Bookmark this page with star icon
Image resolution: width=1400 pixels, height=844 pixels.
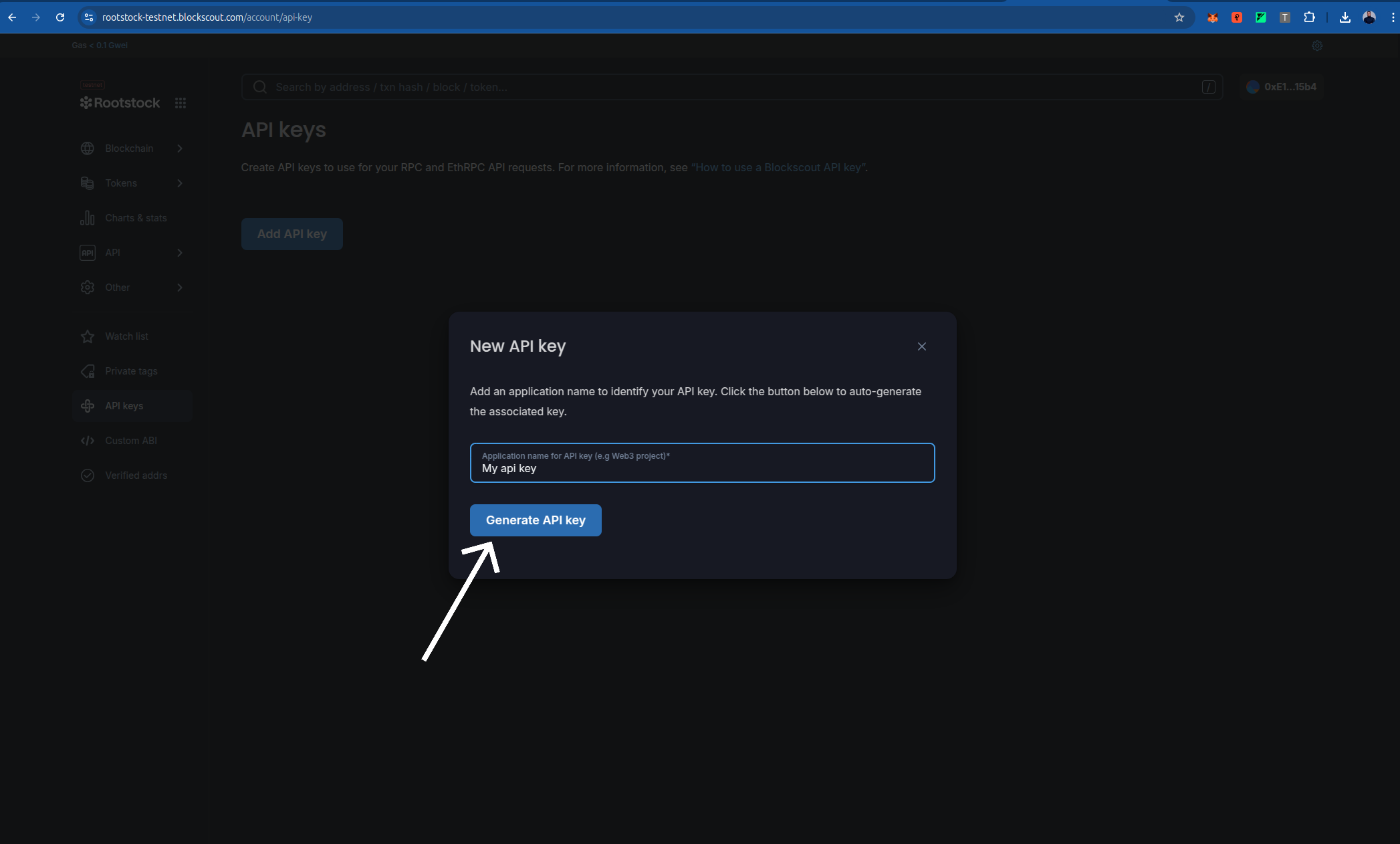click(x=1179, y=17)
